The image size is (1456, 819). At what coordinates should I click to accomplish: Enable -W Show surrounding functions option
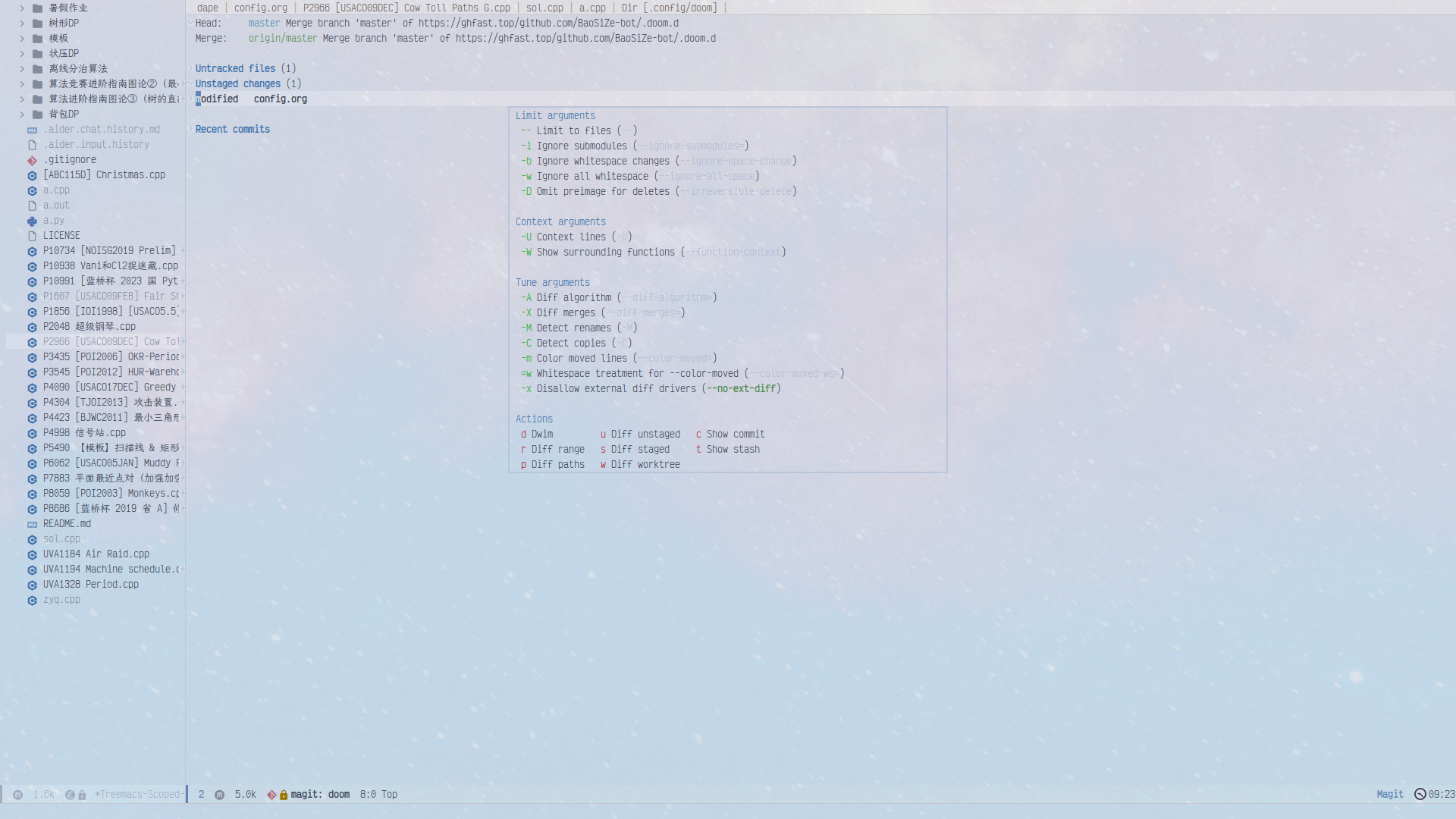pyautogui.click(x=605, y=252)
